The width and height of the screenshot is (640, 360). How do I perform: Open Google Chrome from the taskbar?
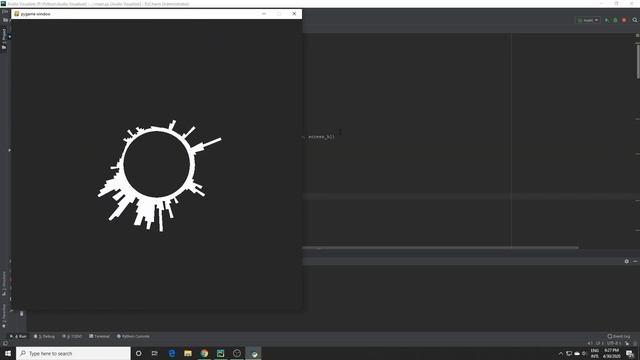(204, 353)
